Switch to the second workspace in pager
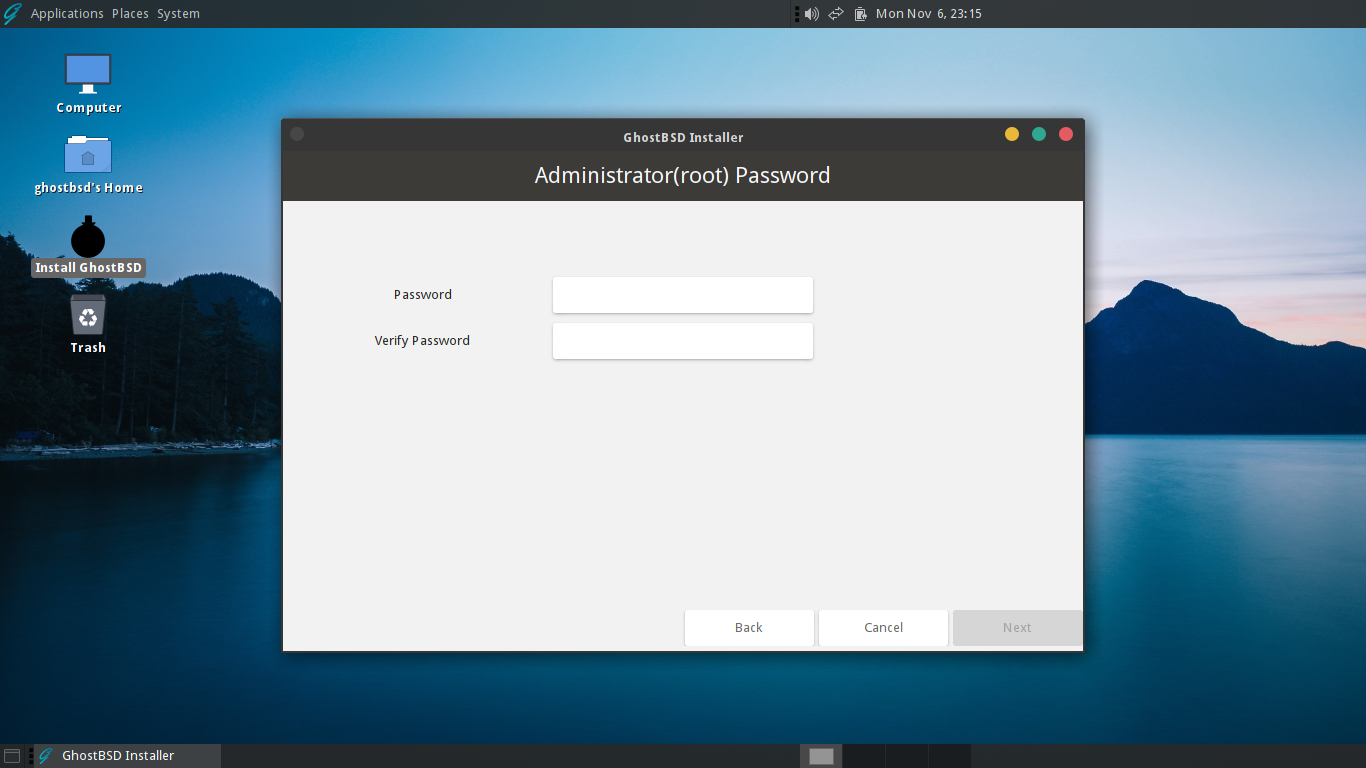Screen dimensions: 1366x768 coord(864,756)
